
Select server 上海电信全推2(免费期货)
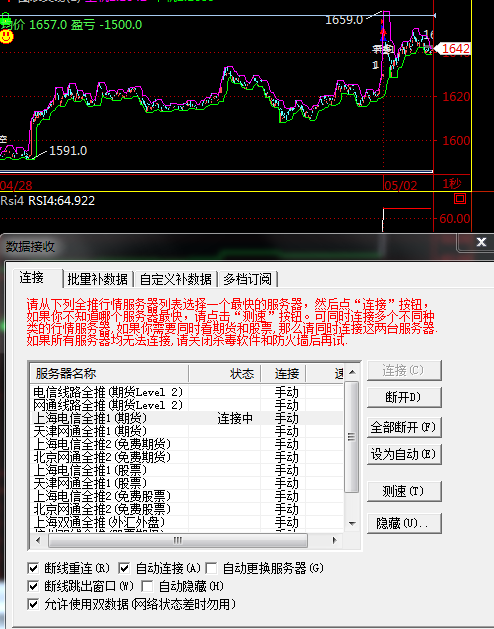coord(102,444)
